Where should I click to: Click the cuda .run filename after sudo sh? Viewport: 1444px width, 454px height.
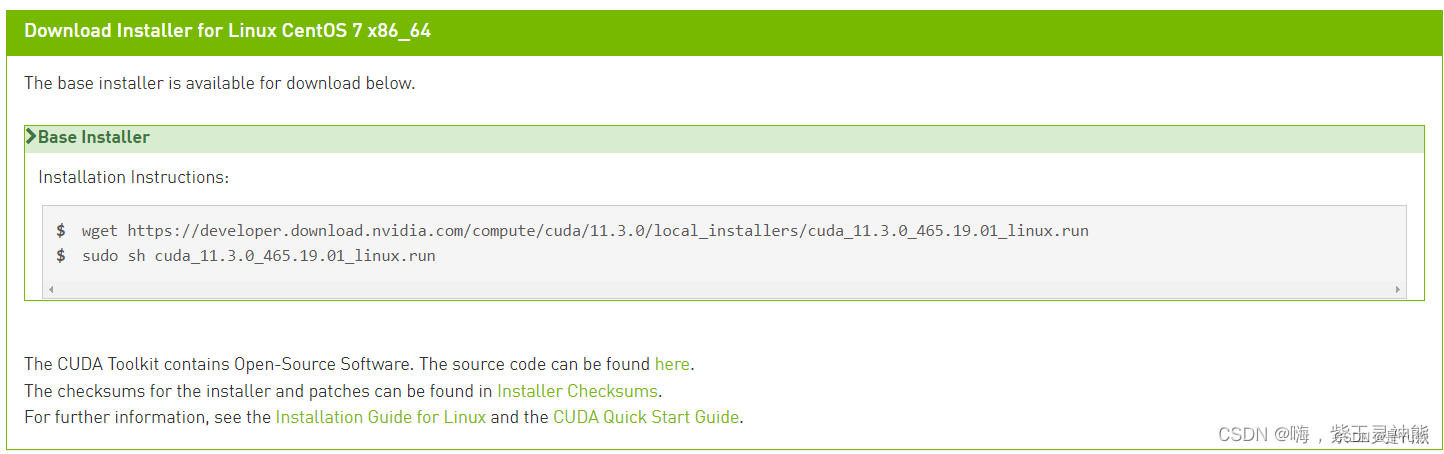(295, 256)
